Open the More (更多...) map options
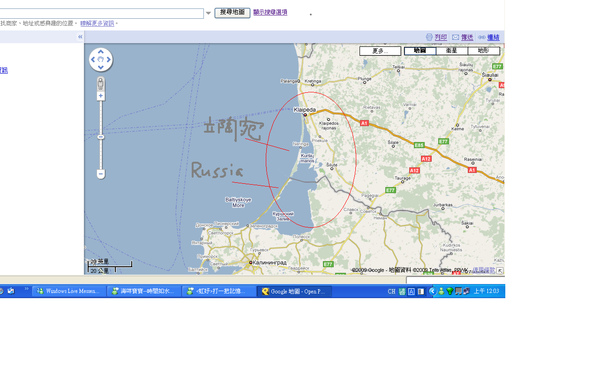This screenshot has height=375, width=600. (x=380, y=51)
